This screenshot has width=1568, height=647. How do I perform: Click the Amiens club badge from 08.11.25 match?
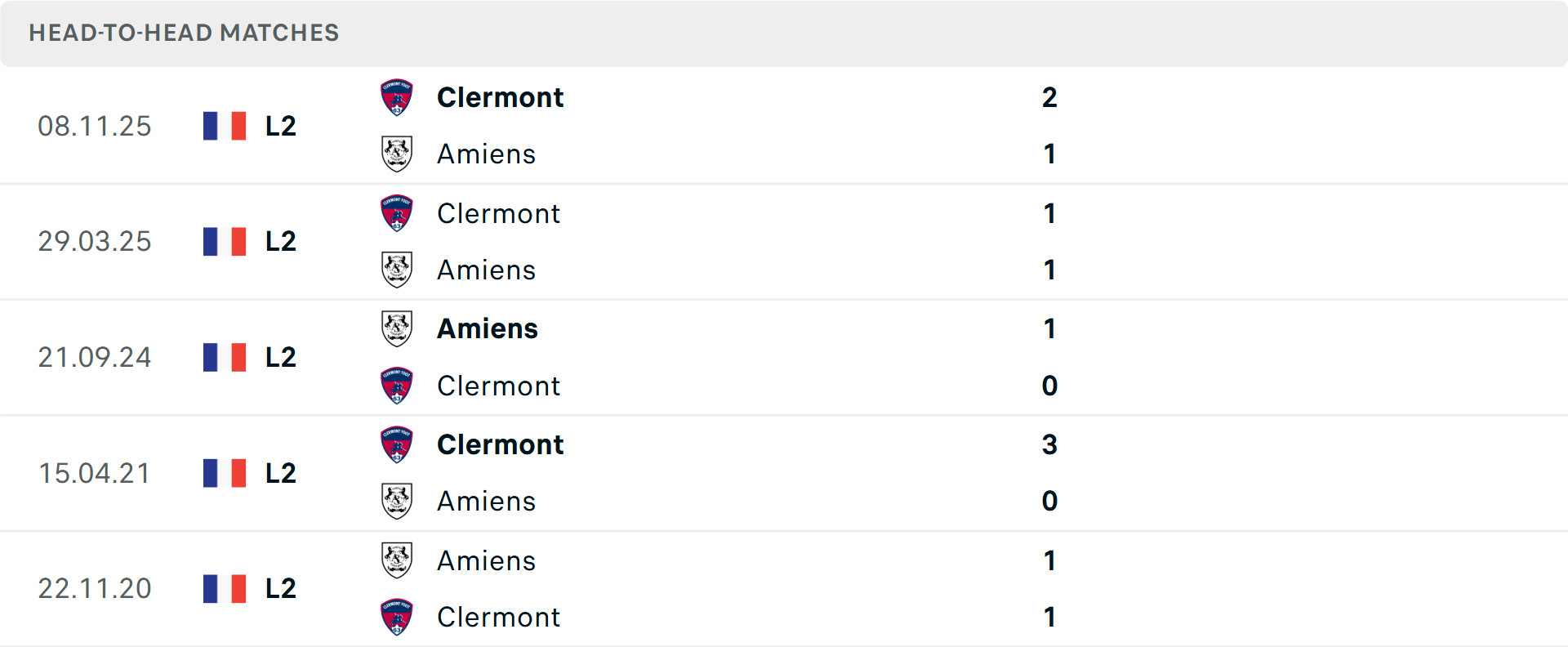coord(397,154)
